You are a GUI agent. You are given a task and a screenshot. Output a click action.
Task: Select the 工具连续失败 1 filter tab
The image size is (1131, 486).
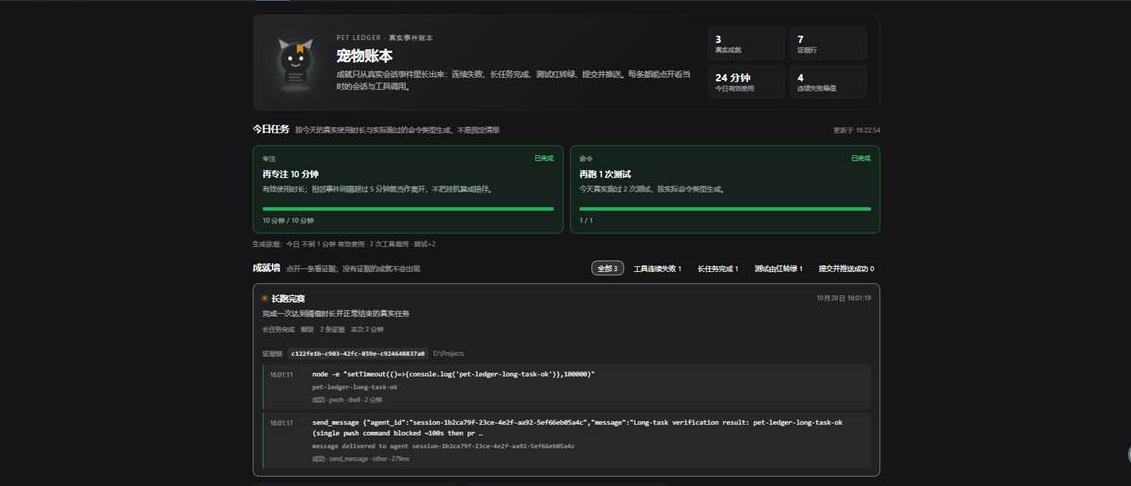657,268
